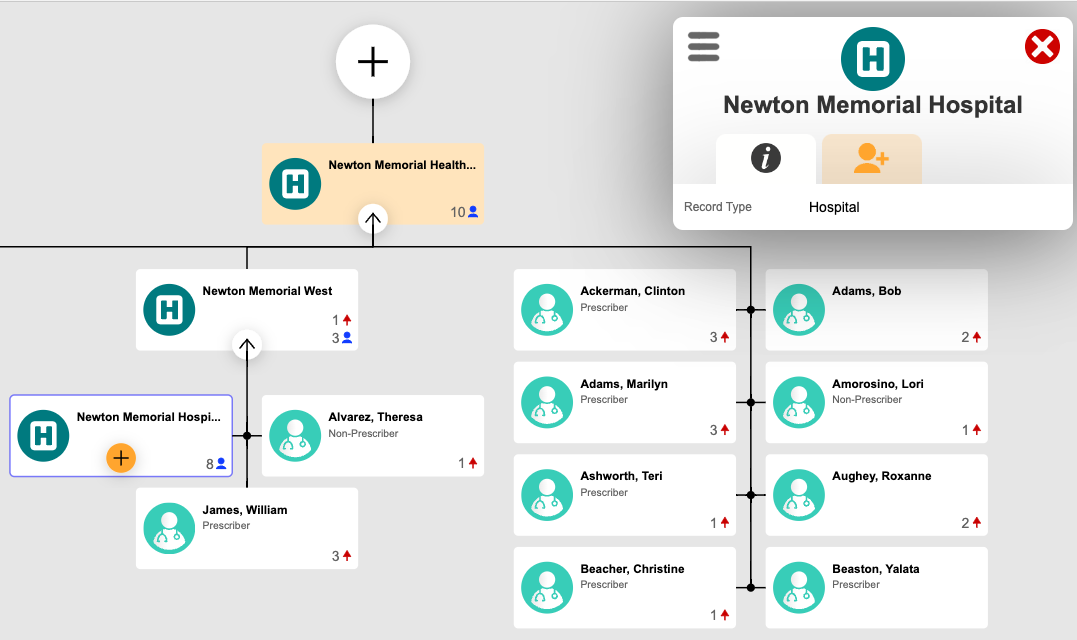Viewport: 1077px width, 640px height.
Task: Switch to the info tab
Action: 766,158
